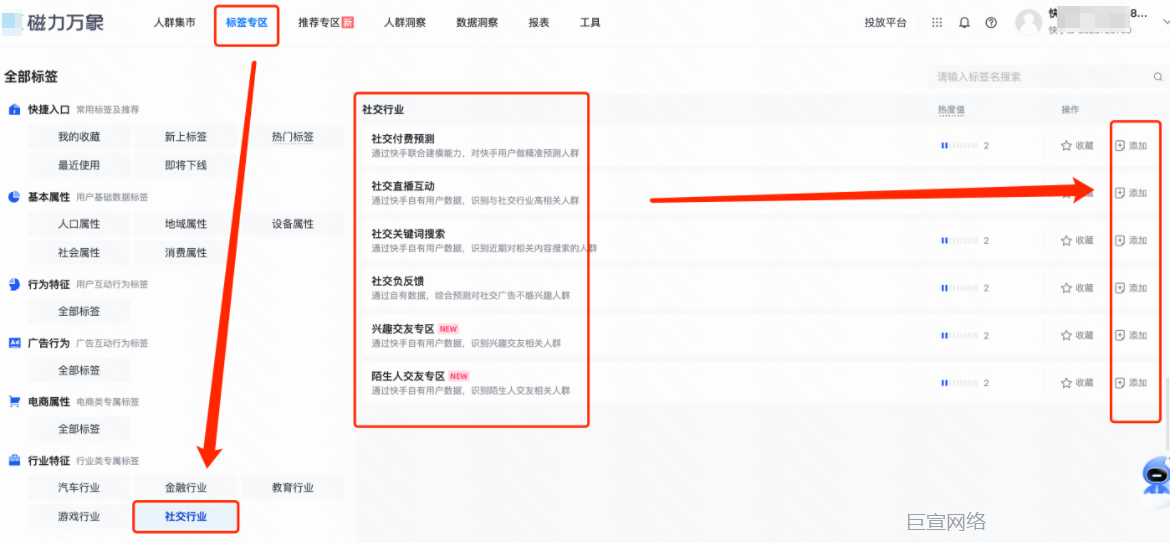Click the 行为特征 section icon

[x=13, y=284]
